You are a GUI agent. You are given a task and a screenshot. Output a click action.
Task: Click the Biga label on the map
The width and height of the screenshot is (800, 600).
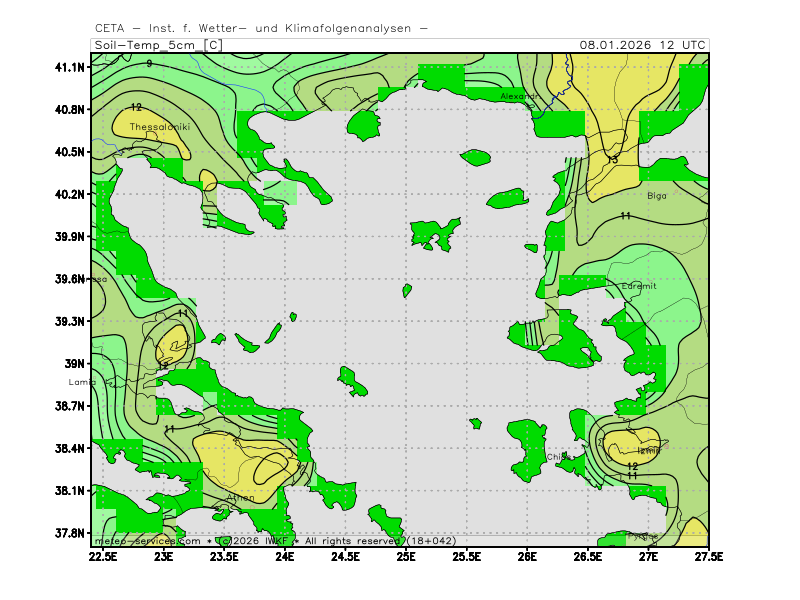656,196
